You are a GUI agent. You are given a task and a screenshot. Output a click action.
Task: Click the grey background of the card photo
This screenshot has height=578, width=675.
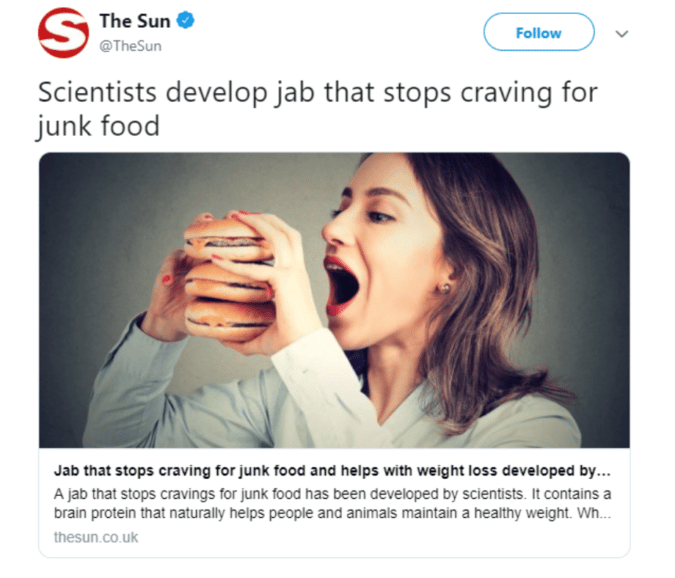108,215
